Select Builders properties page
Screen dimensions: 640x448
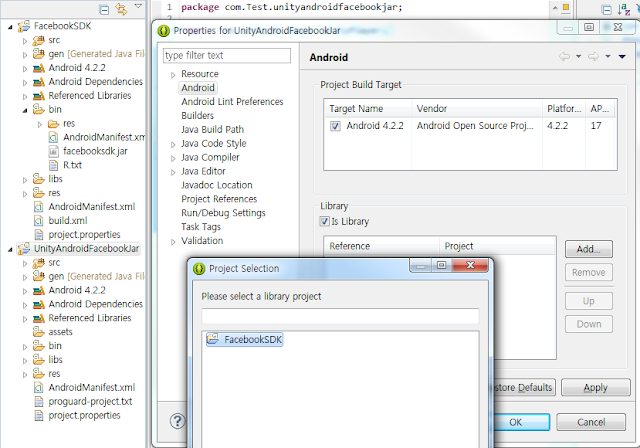198,115
